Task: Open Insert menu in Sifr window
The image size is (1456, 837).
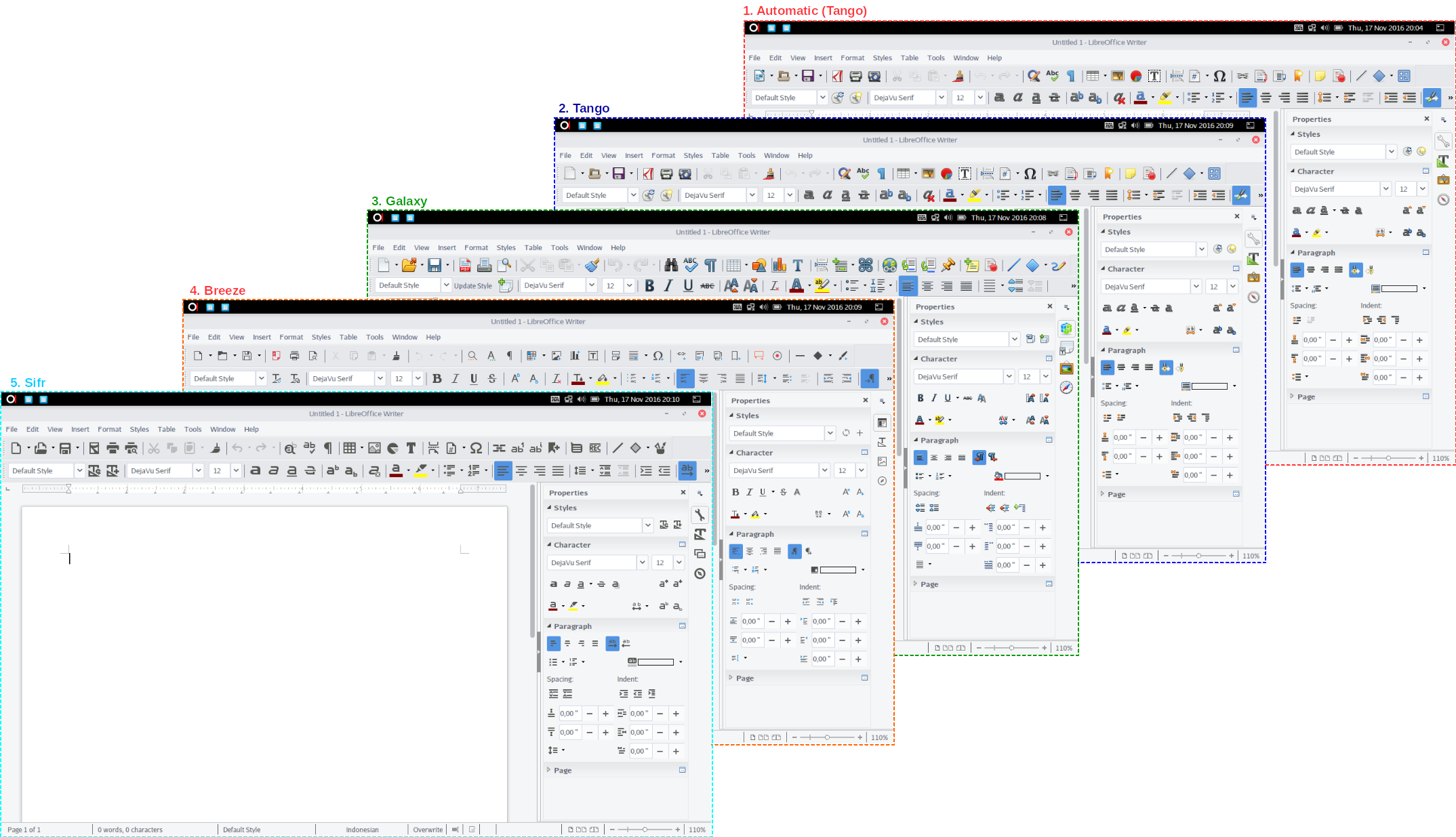Action: point(80,429)
